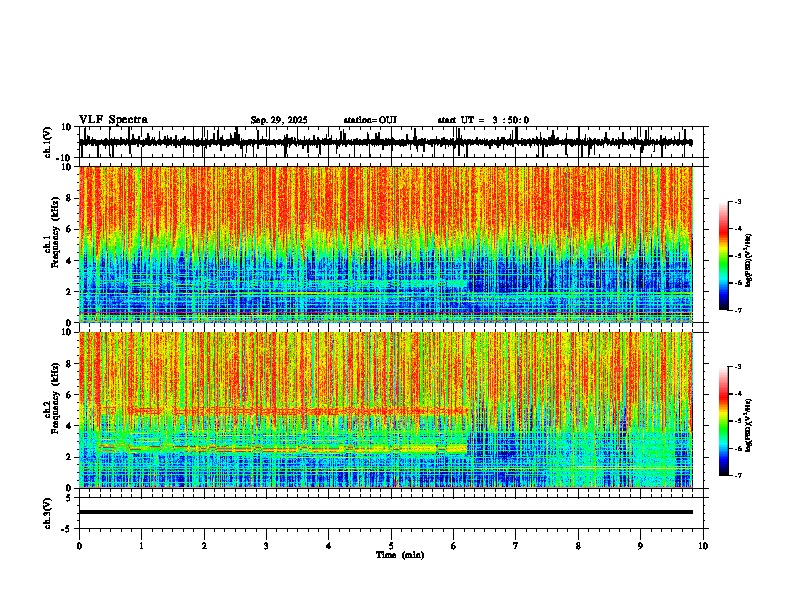The image size is (792, 612).
Task: Click the time axis tick label "2"
Action: coord(204,546)
